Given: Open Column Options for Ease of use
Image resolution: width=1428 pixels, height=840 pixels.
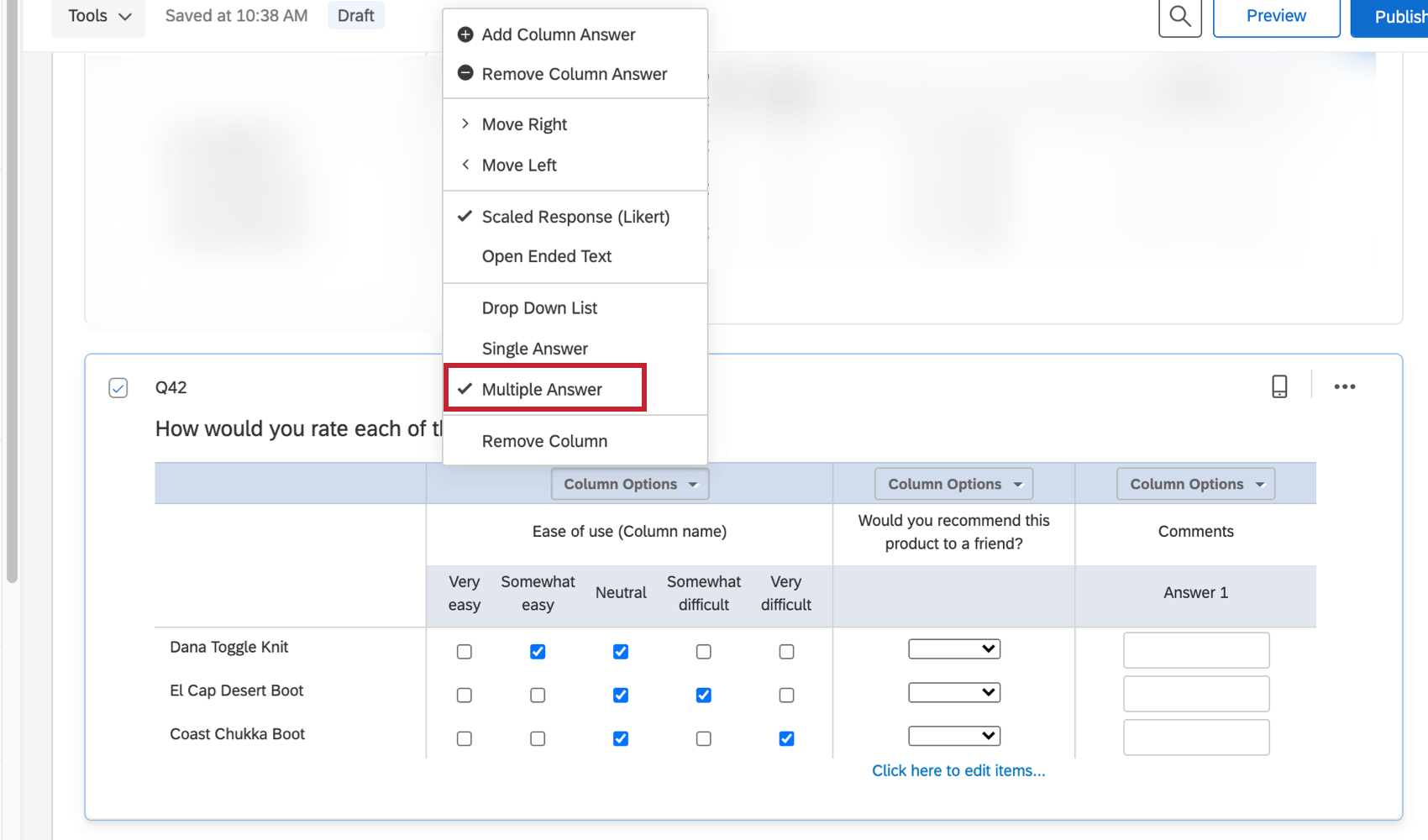Looking at the screenshot, I should [x=629, y=483].
